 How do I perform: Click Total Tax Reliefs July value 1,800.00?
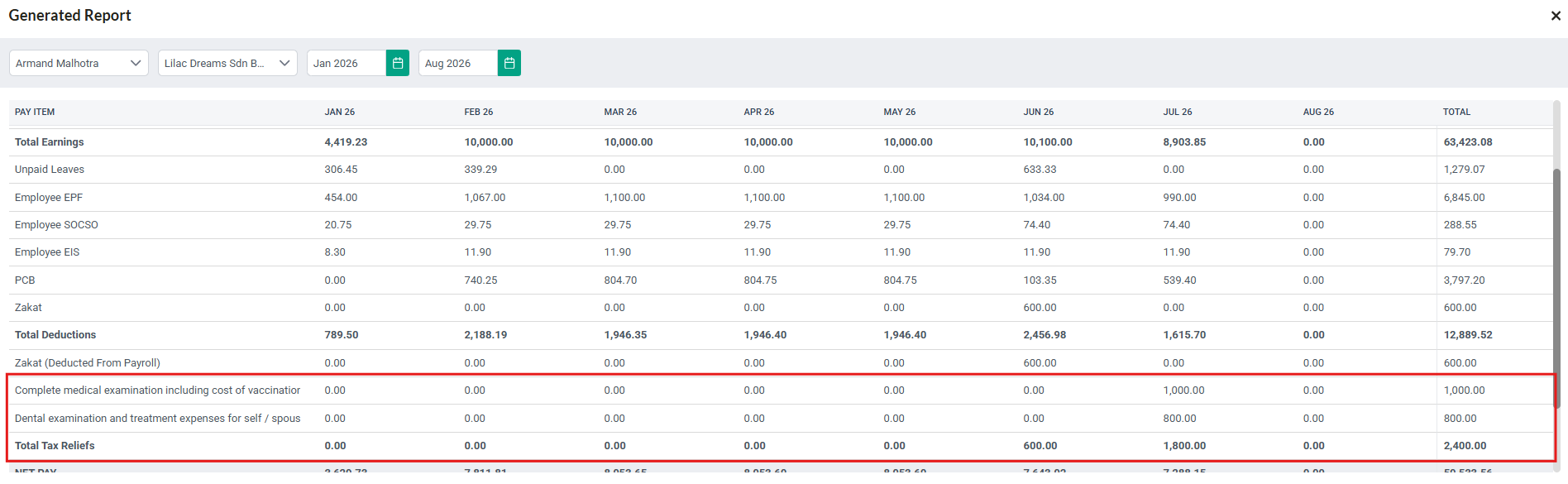[x=1184, y=446]
